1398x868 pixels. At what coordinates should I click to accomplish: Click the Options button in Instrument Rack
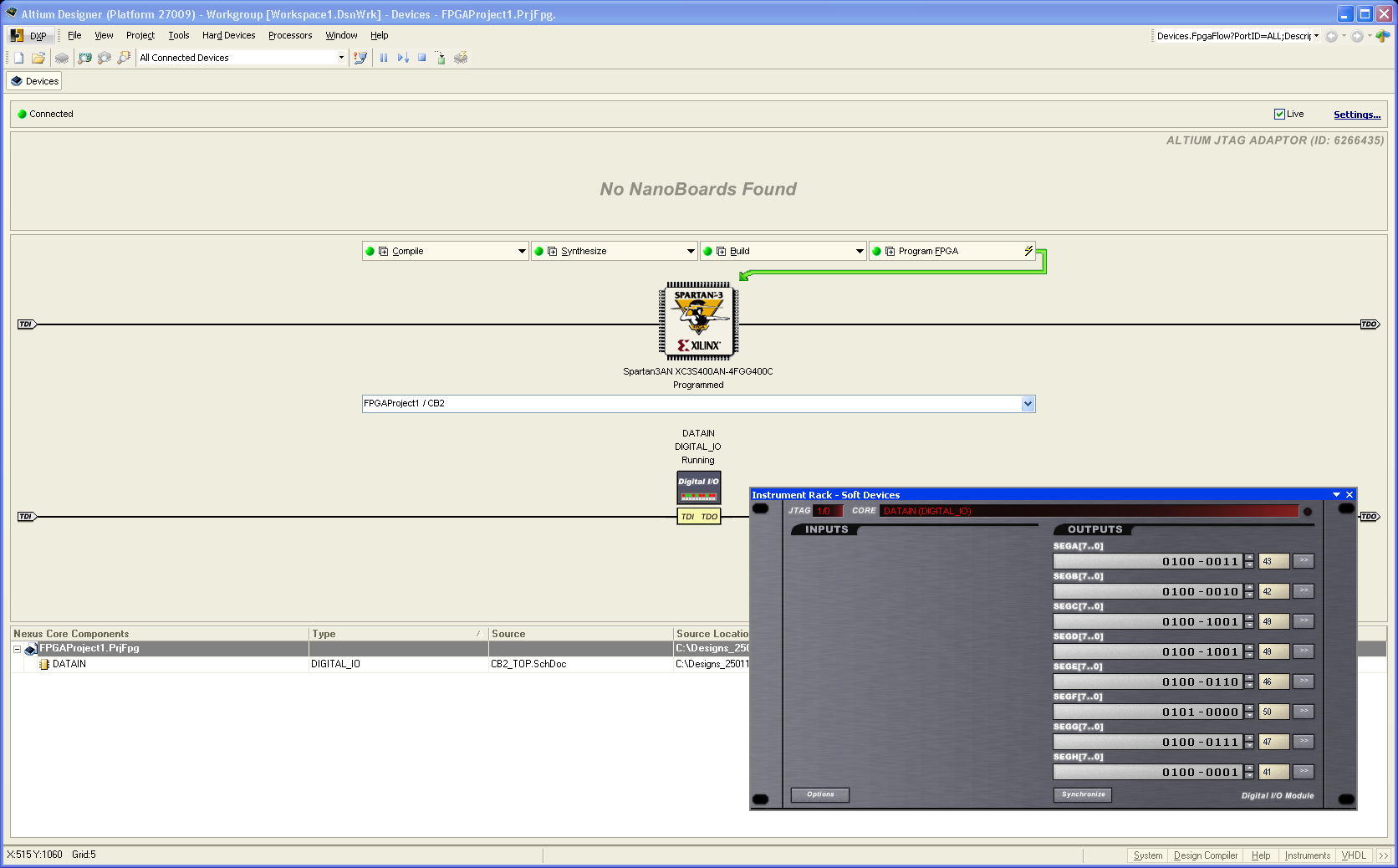pos(820,794)
